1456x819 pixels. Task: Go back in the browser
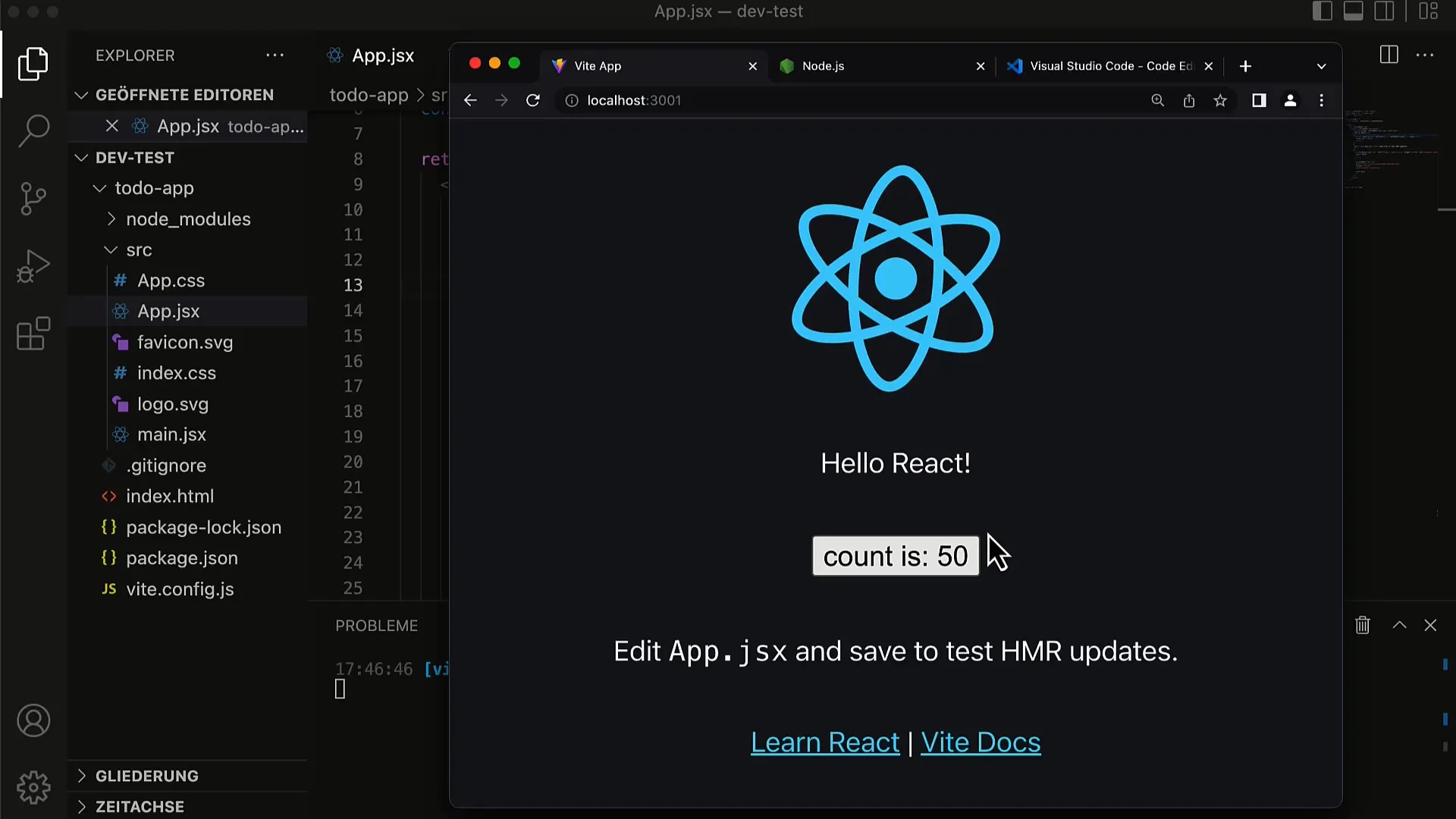(x=470, y=100)
